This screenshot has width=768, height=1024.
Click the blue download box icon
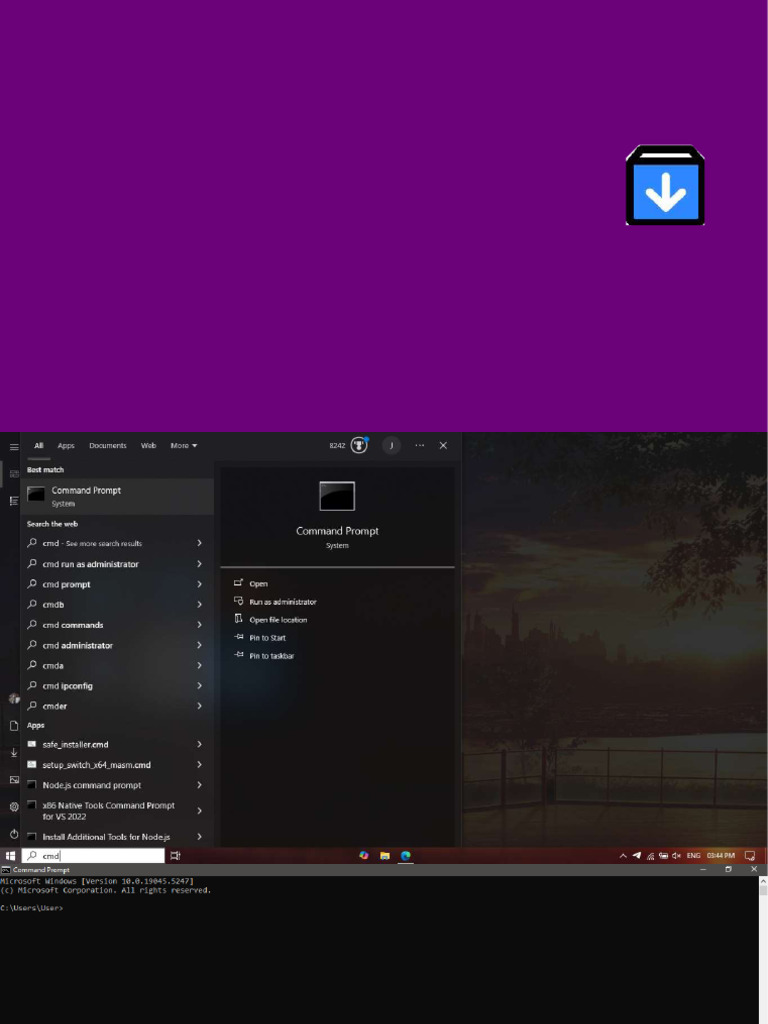[665, 186]
